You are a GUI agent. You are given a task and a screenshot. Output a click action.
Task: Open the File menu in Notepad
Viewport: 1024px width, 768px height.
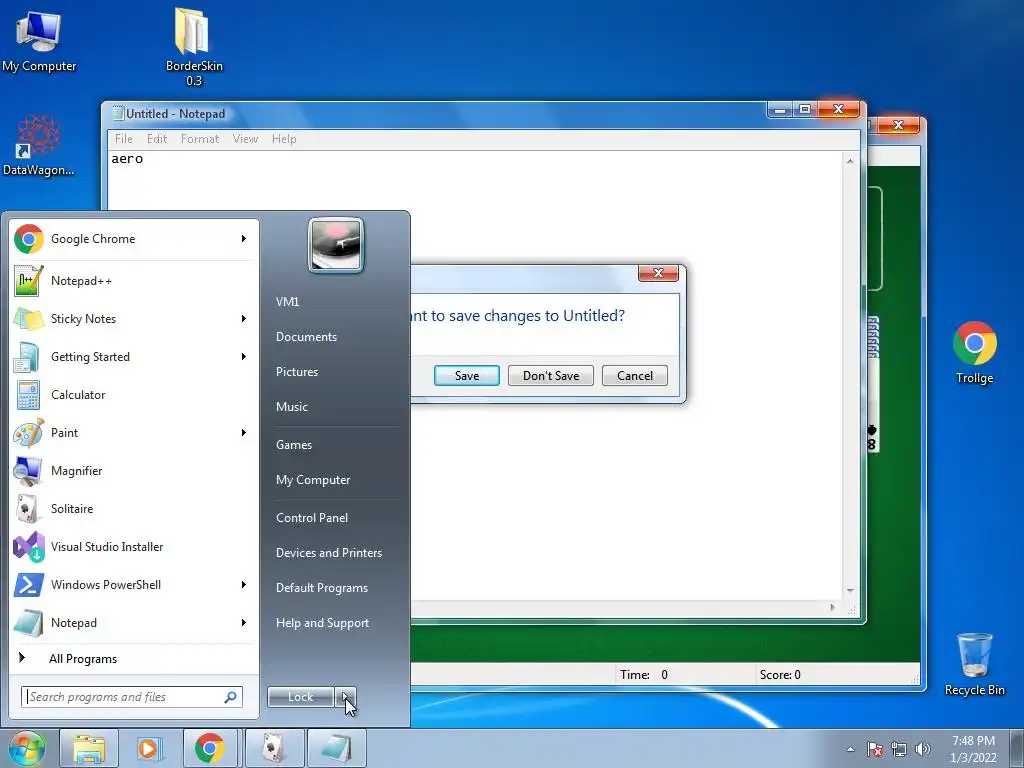[x=123, y=138]
